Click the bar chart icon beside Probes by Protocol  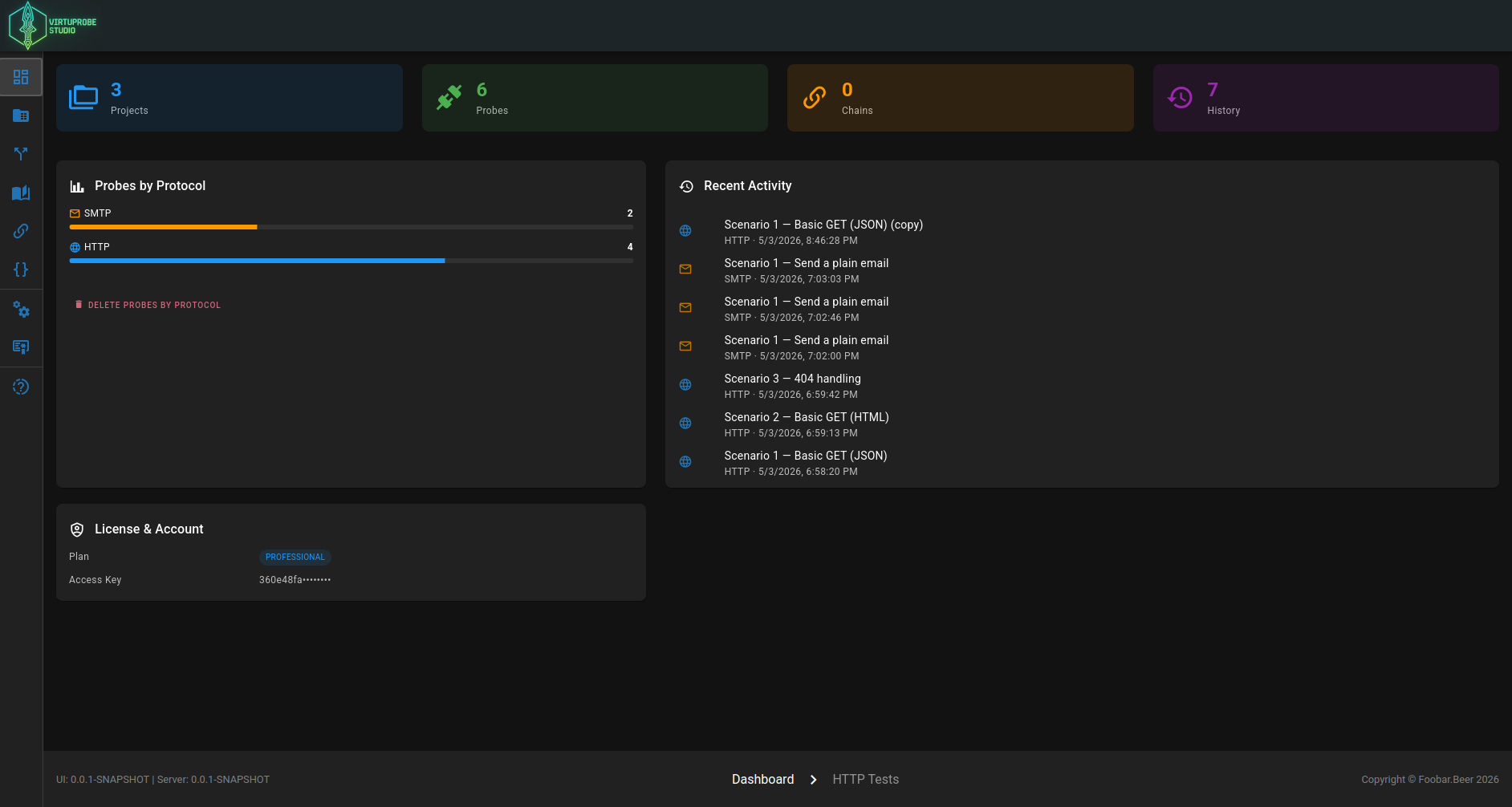[77, 186]
